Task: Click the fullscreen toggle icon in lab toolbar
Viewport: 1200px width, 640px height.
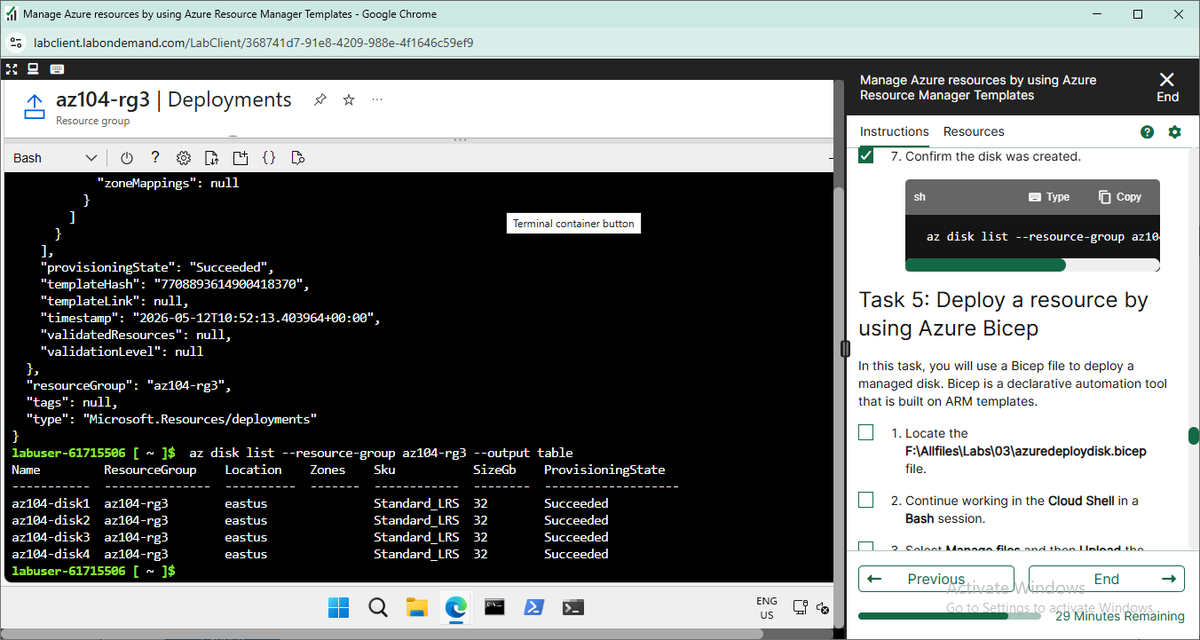Action: 12,69
